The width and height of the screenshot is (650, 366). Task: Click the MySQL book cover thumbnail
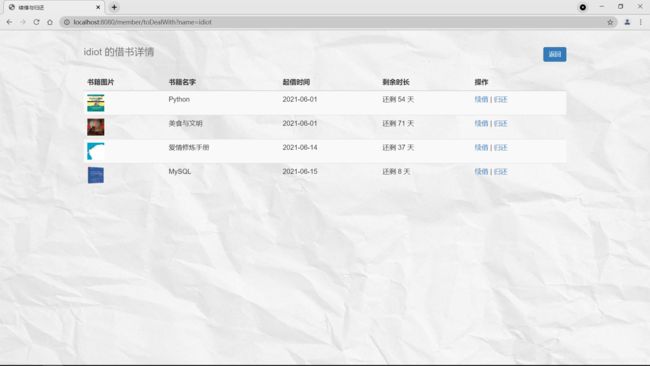click(96, 175)
